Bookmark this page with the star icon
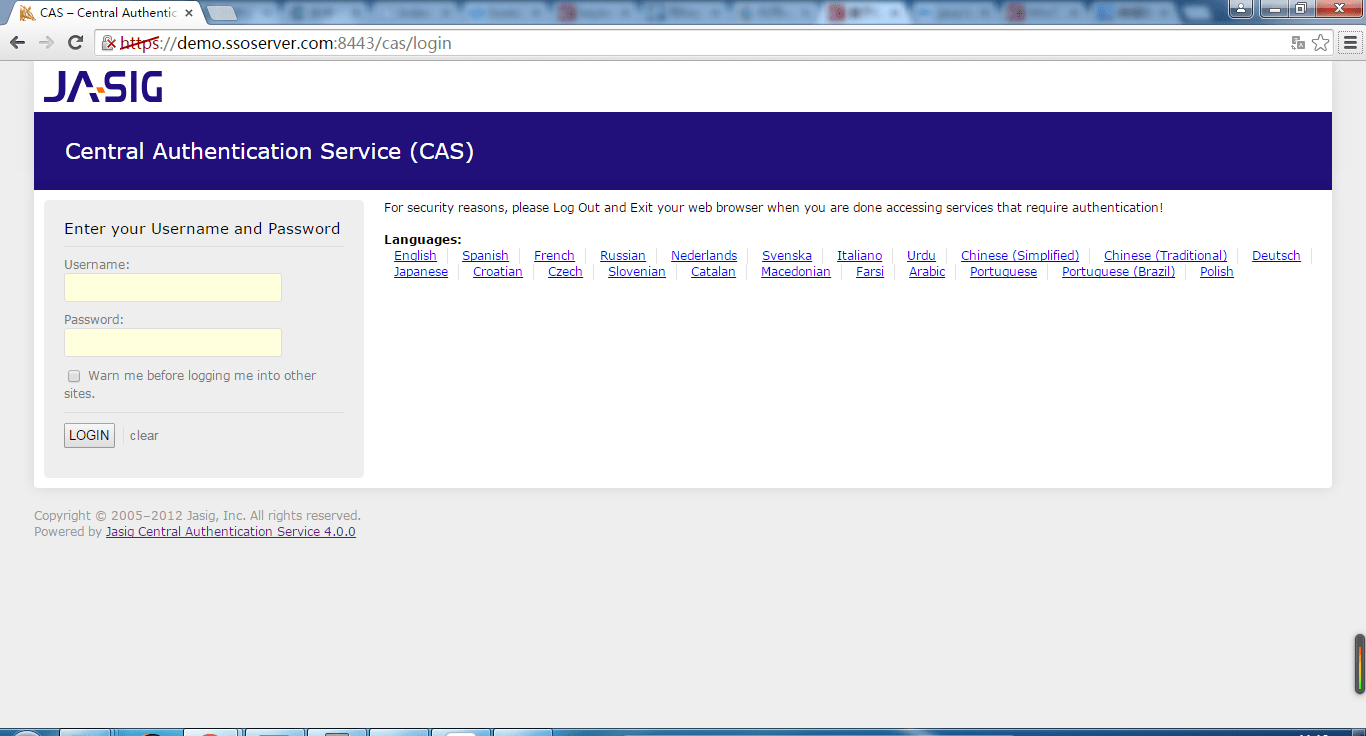 click(1320, 43)
